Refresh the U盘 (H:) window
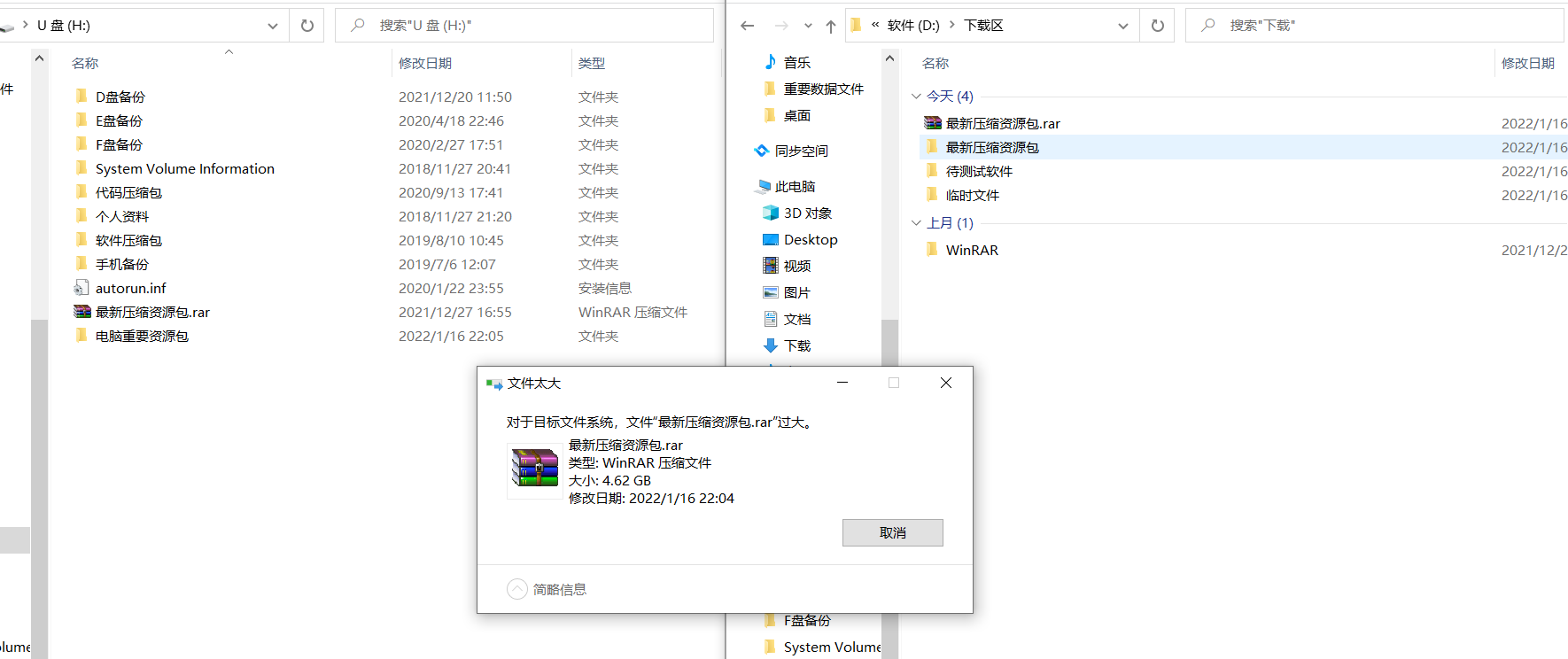The height and width of the screenshot is (659, 1568). 307,26
